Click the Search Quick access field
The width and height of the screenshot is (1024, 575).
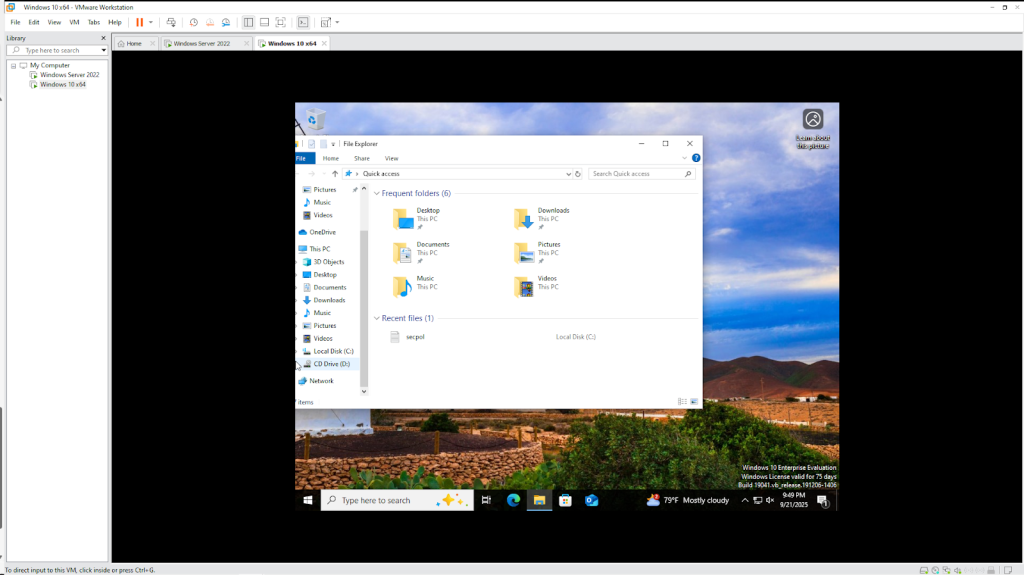pos(636,174)
